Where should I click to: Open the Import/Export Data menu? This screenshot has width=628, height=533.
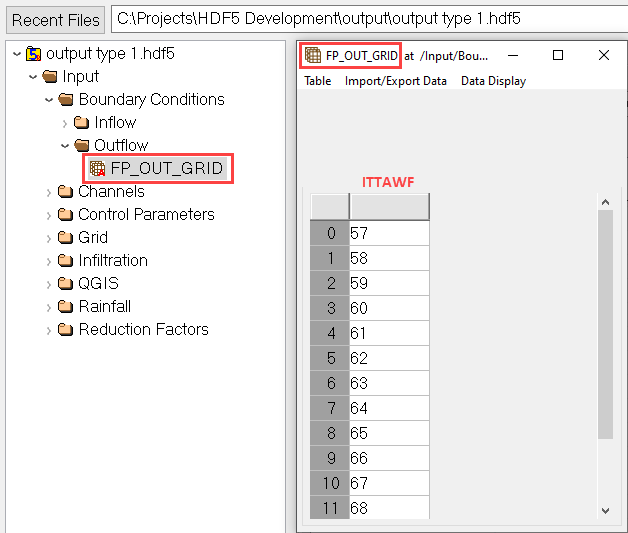[x=395, y=81]
